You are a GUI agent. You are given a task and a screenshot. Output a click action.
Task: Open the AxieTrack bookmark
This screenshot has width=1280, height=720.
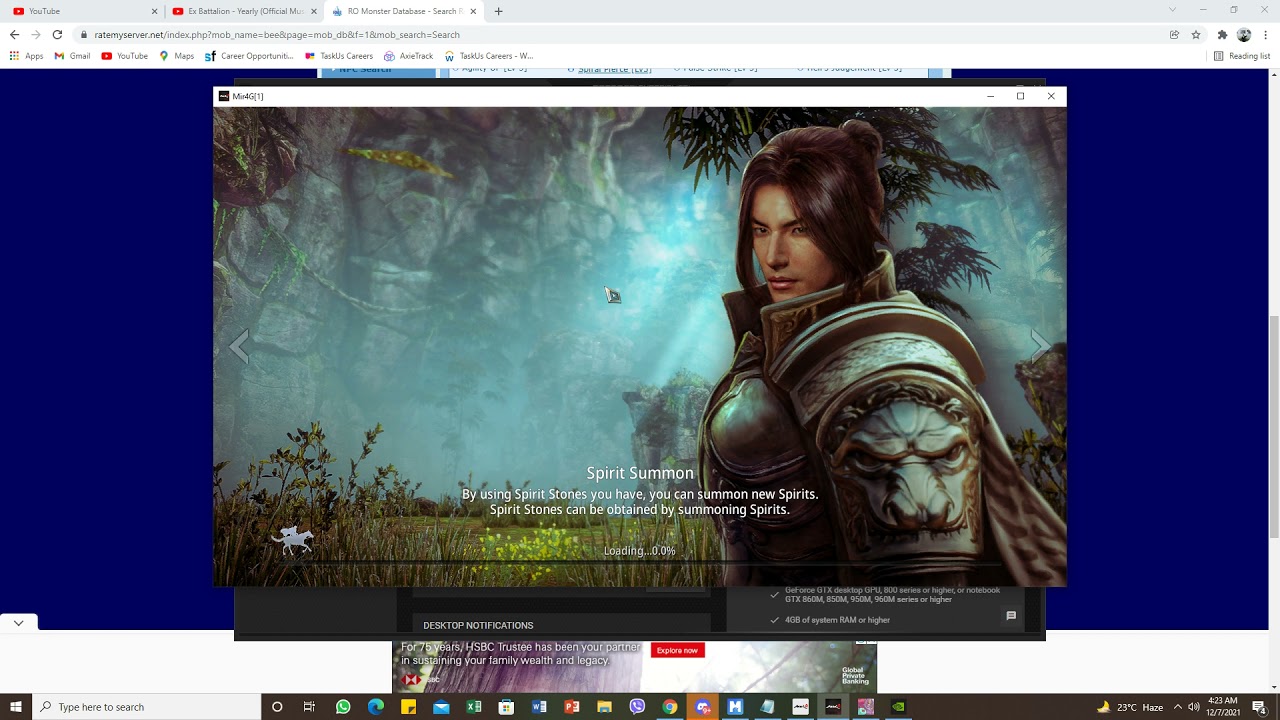click(408, 56)
